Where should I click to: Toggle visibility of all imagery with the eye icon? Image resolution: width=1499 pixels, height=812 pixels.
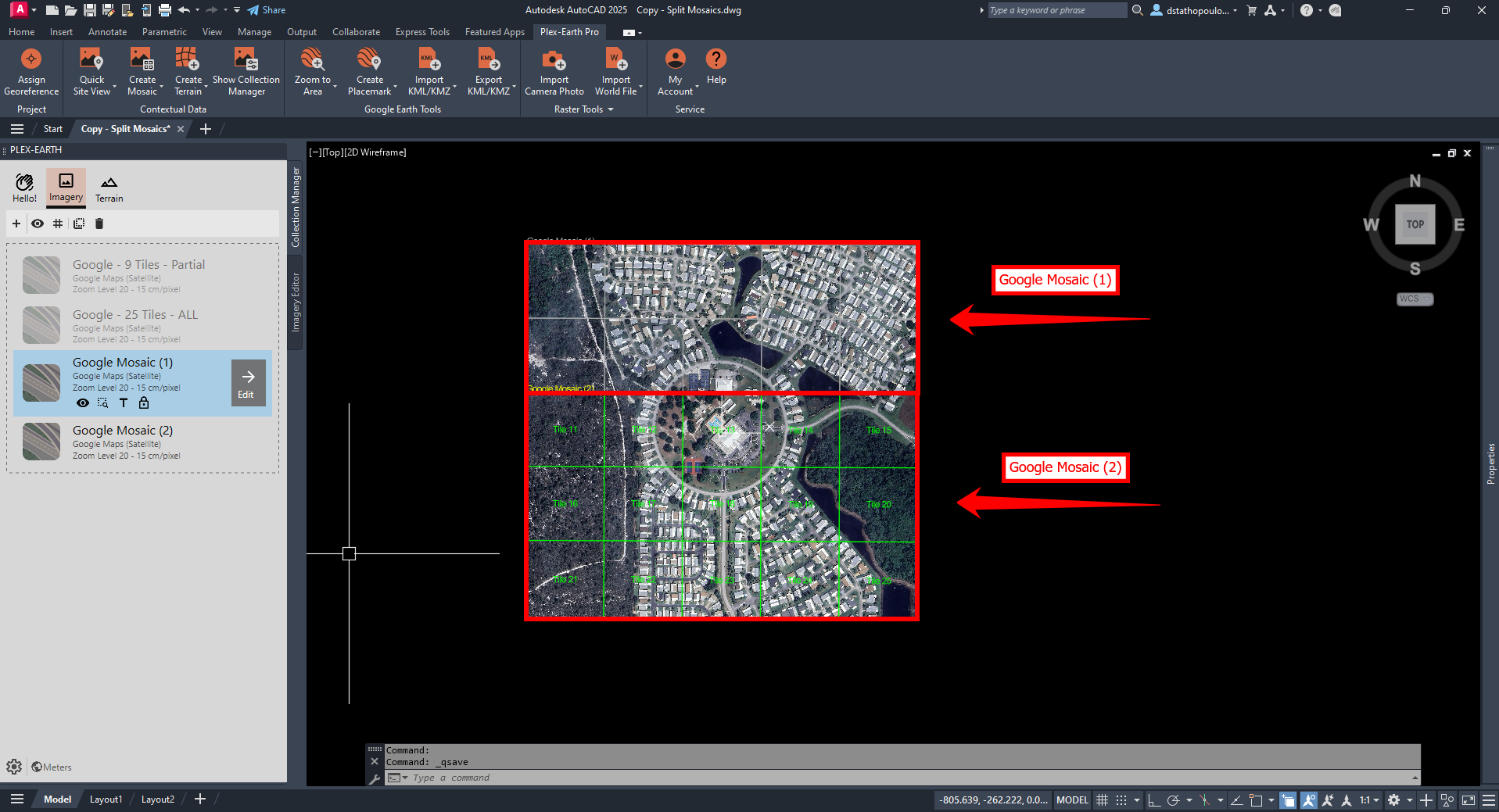coord(37,224)
